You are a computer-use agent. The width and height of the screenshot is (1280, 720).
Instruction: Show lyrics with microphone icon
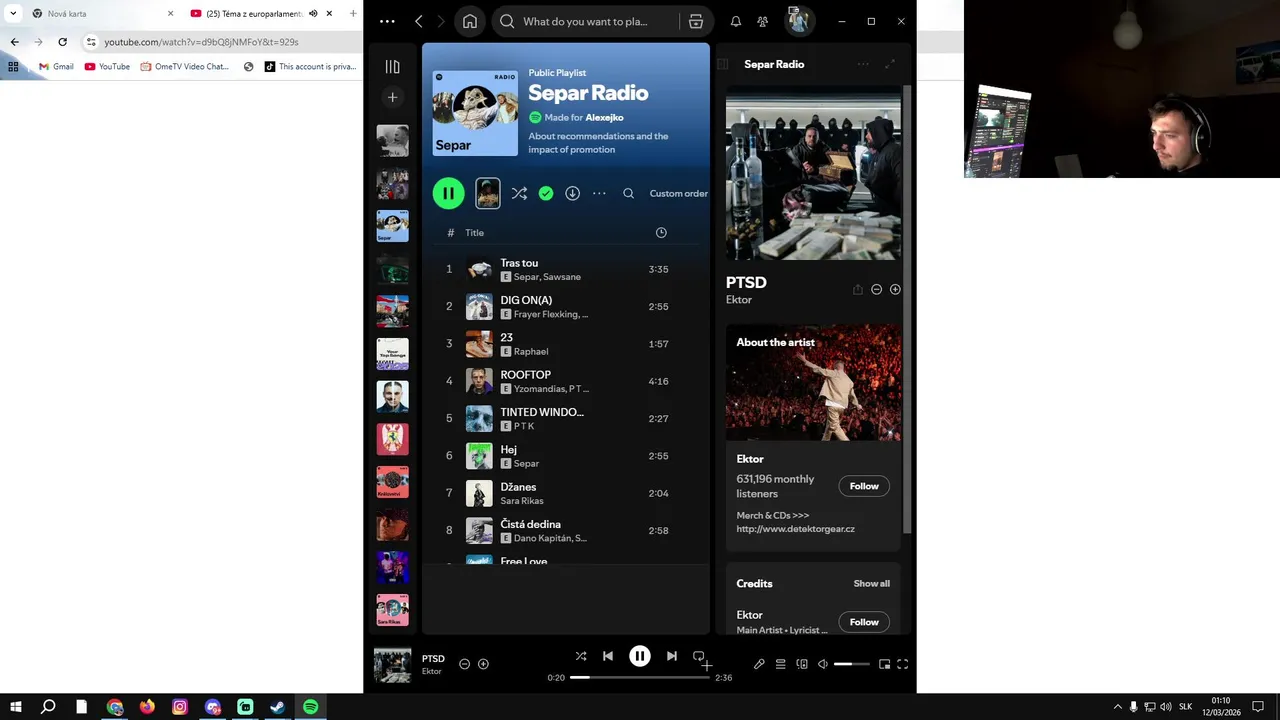759,664
